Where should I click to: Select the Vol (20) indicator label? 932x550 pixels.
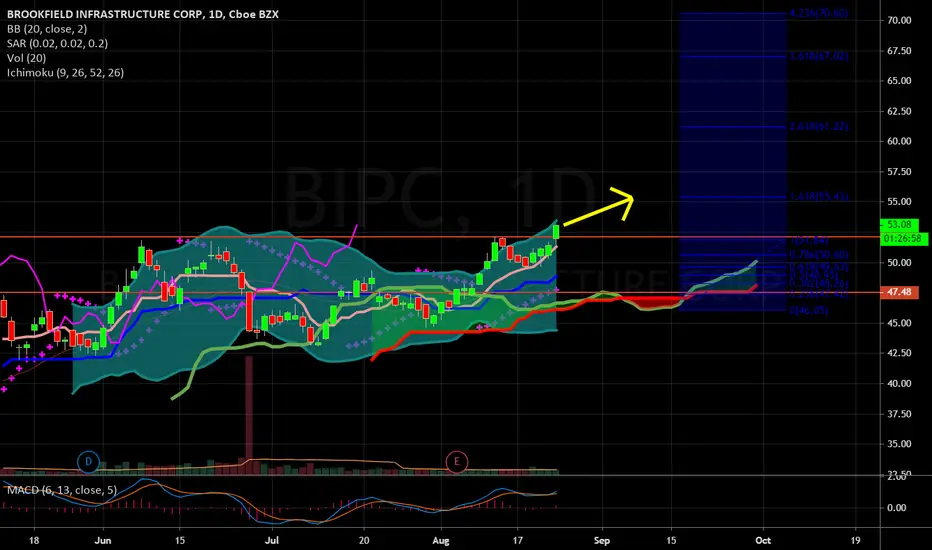27,58
